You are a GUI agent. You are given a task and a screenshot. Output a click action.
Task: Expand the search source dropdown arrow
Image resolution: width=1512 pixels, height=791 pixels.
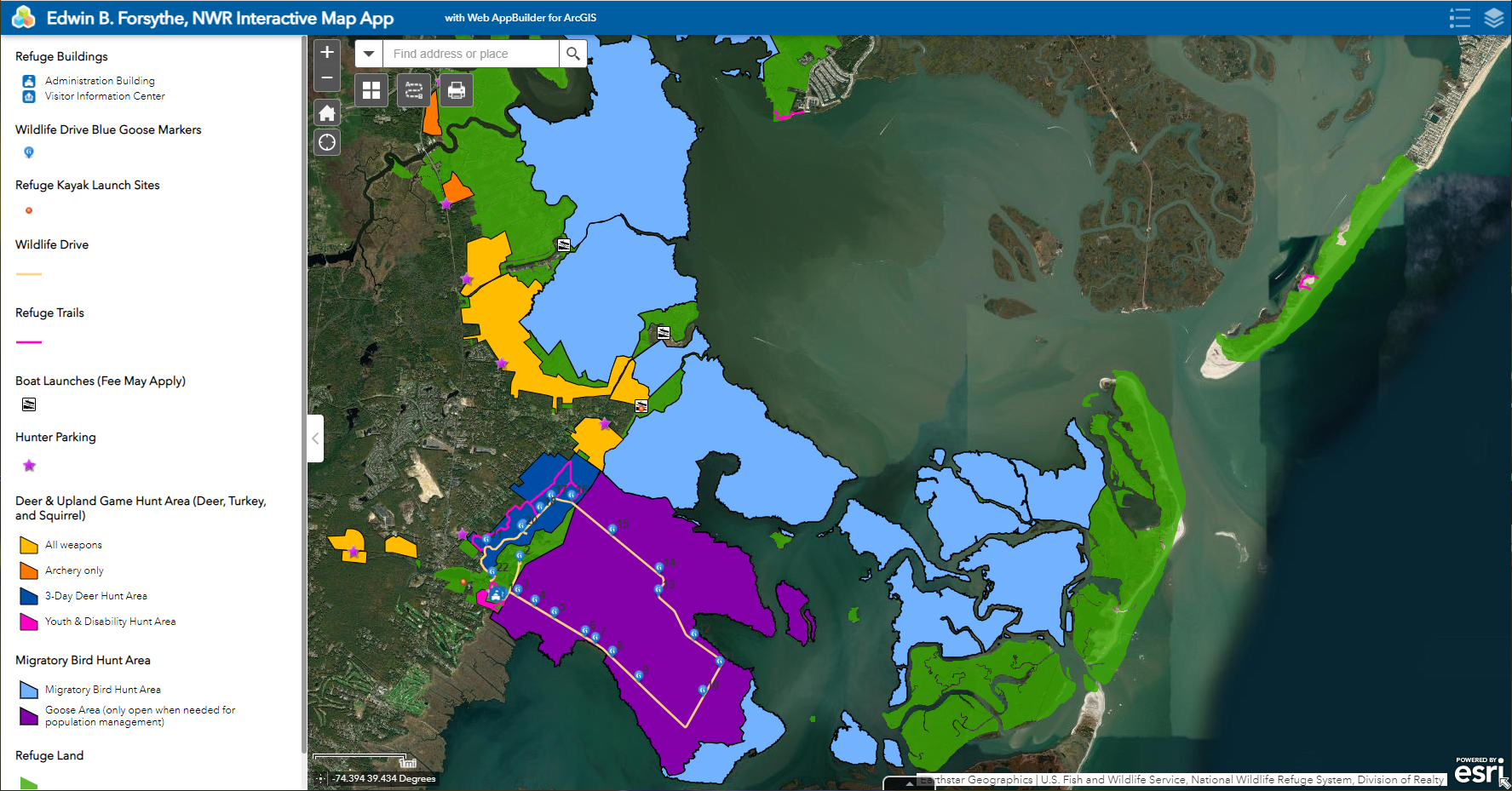369,54
